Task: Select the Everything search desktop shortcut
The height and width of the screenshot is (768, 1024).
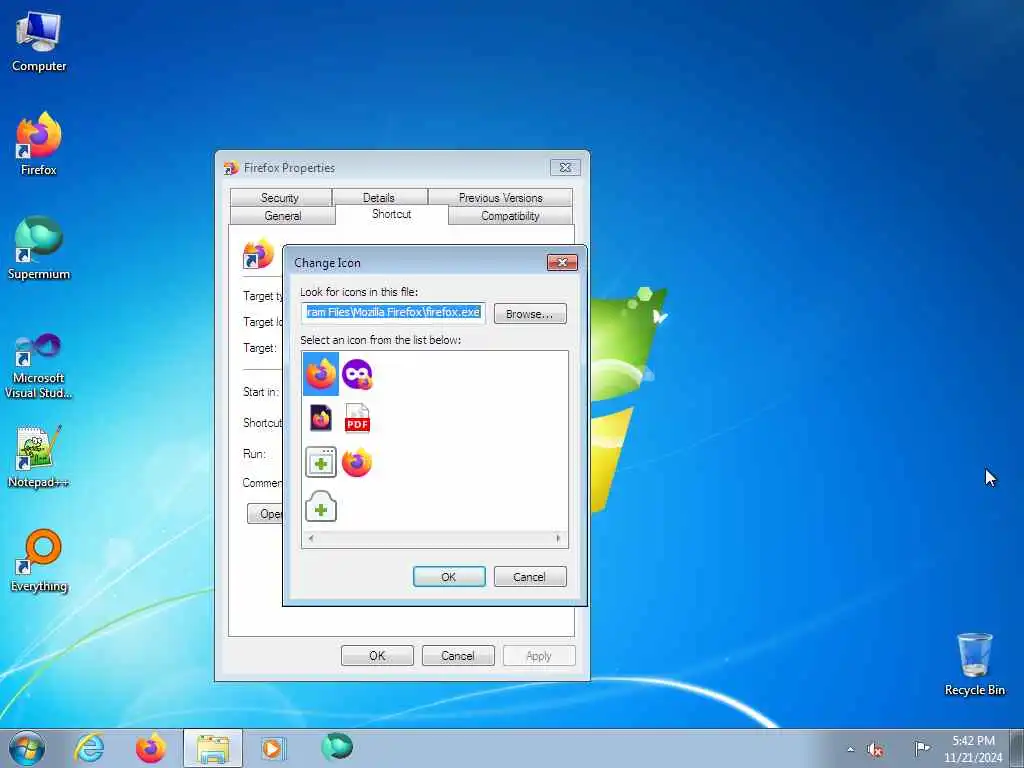Action: coord(39,560)
